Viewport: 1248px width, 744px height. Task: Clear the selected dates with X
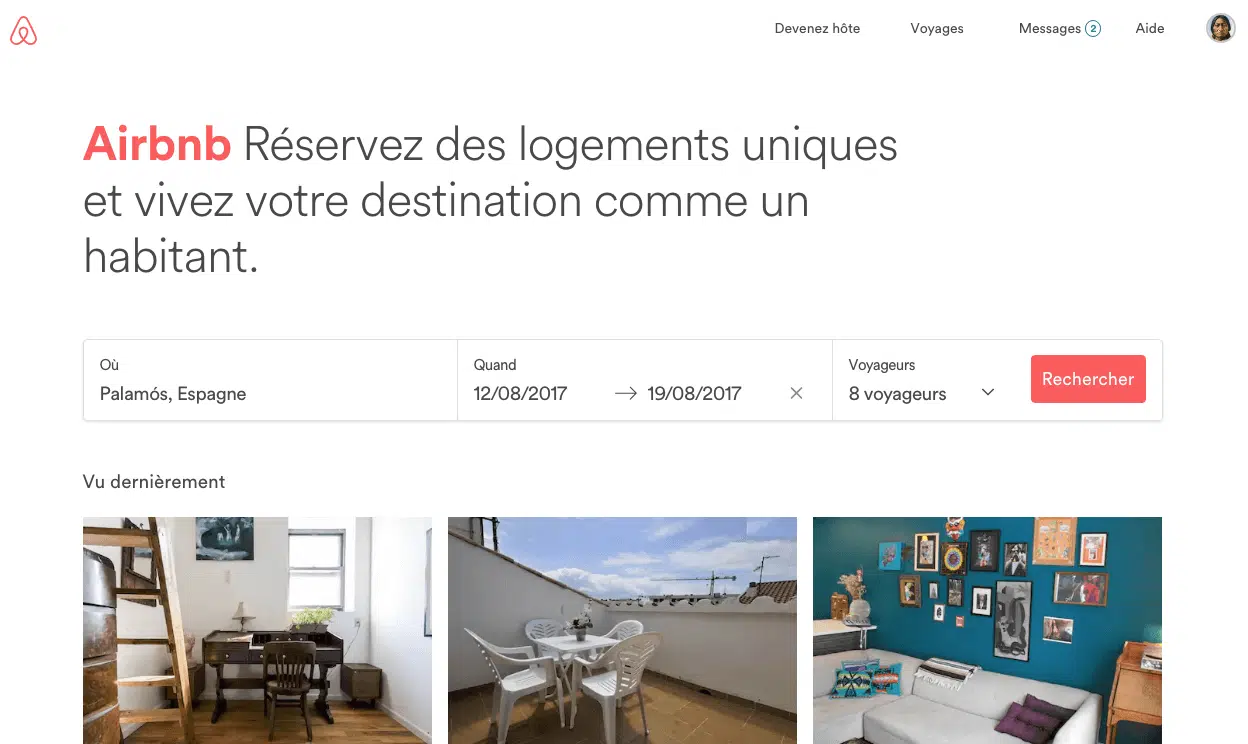click(x=796, y=393)
